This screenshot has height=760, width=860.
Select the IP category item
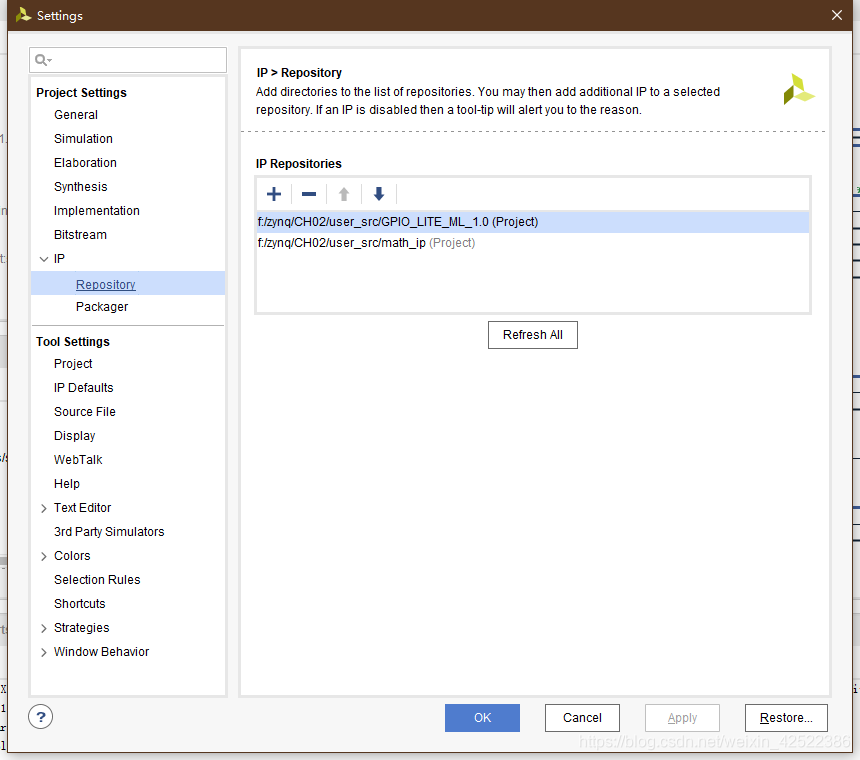(x=59, y=259)
